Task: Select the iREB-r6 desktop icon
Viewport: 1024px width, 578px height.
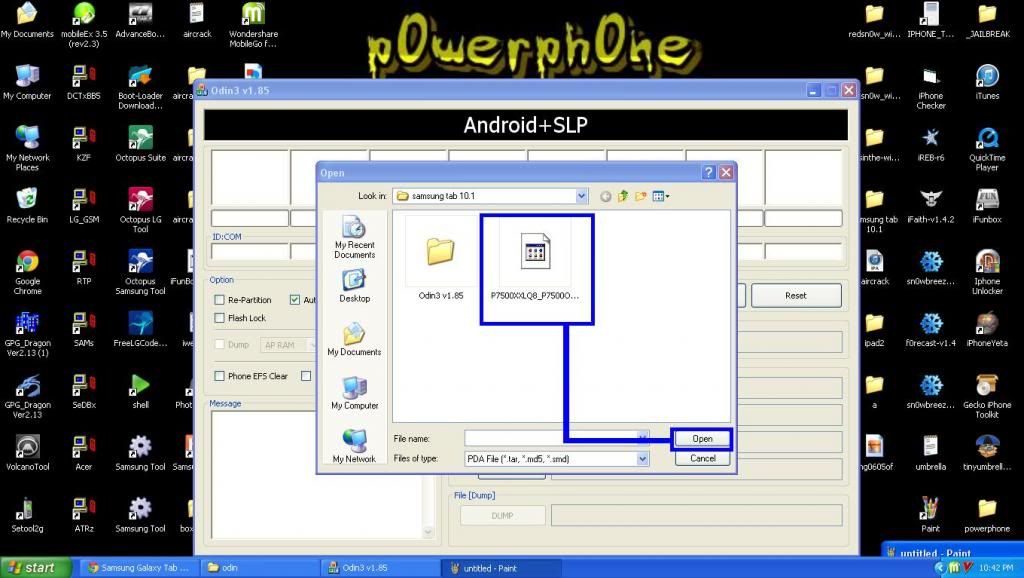Action: 931,144
